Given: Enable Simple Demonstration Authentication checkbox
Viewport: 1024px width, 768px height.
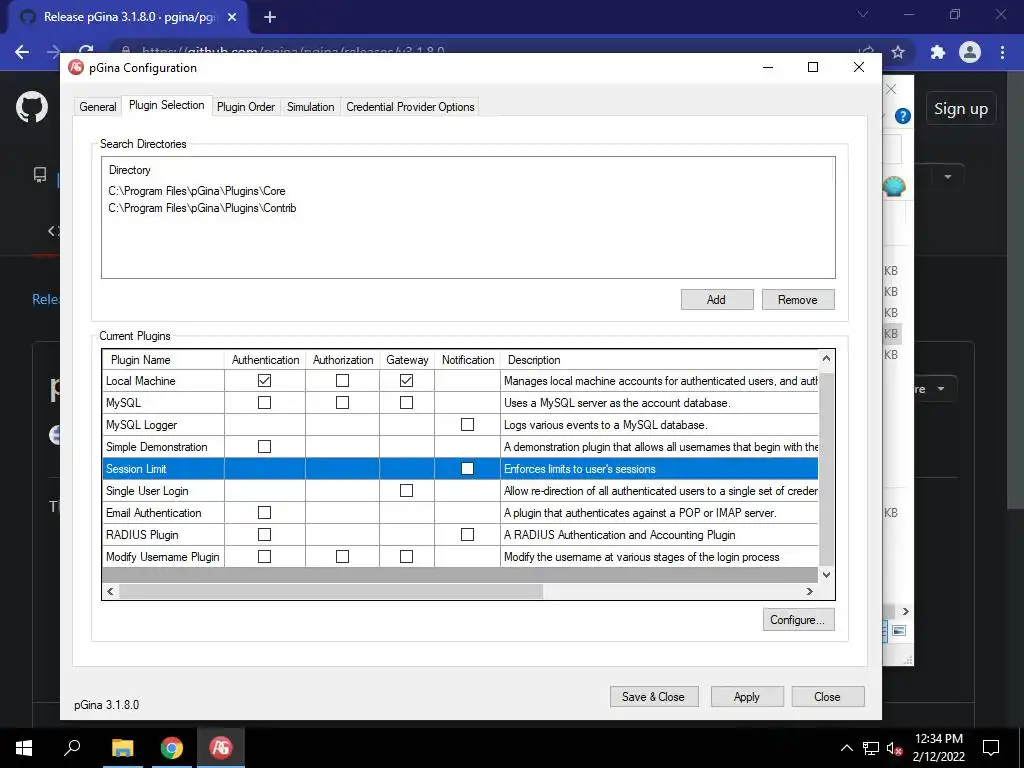Looking at the screenshot, I should click(264, 447).
